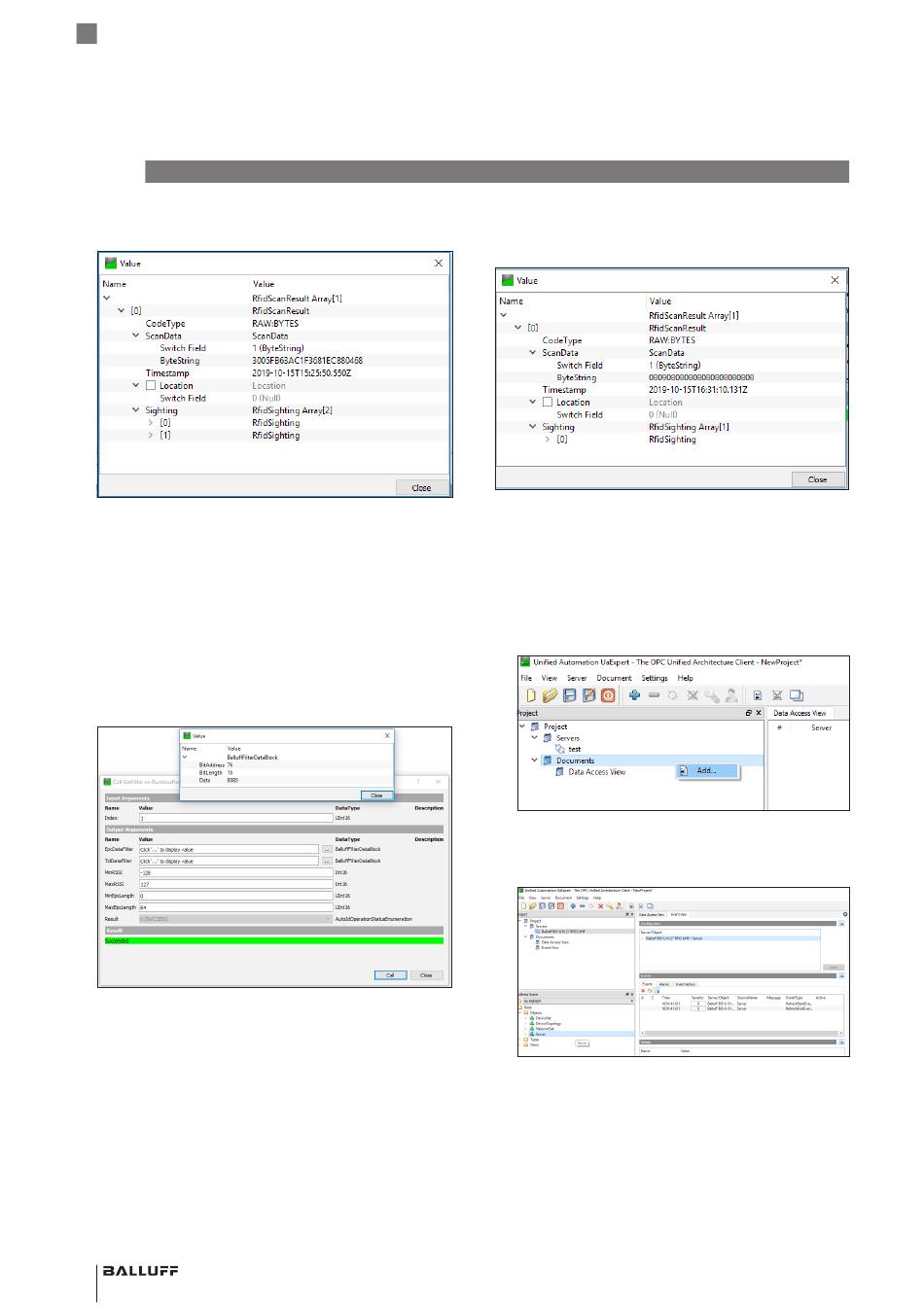Tick Location checkbox in Value window timestamped 15:25:50
The width and height of the screenshot is (924, 1307).
[x=151, y=386]
